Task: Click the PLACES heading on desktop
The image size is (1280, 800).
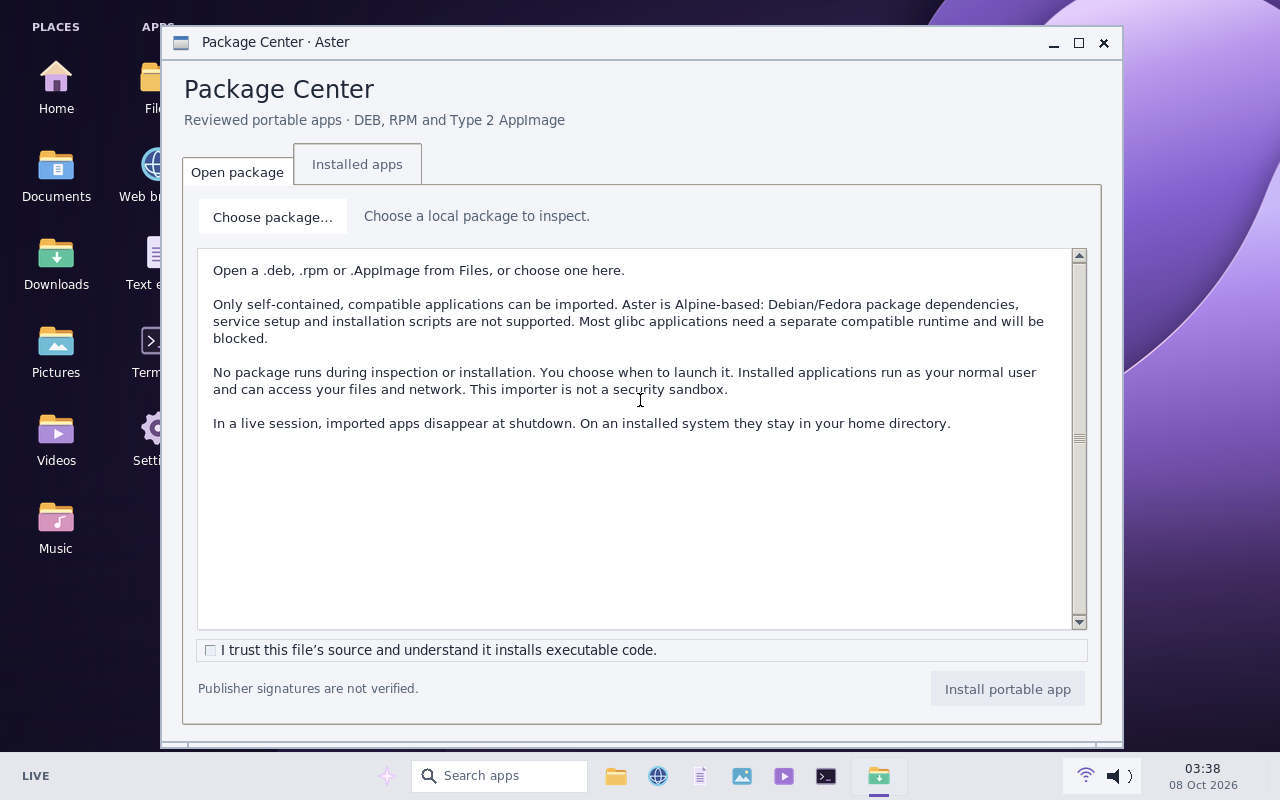Action: click(x=56, y=27)
